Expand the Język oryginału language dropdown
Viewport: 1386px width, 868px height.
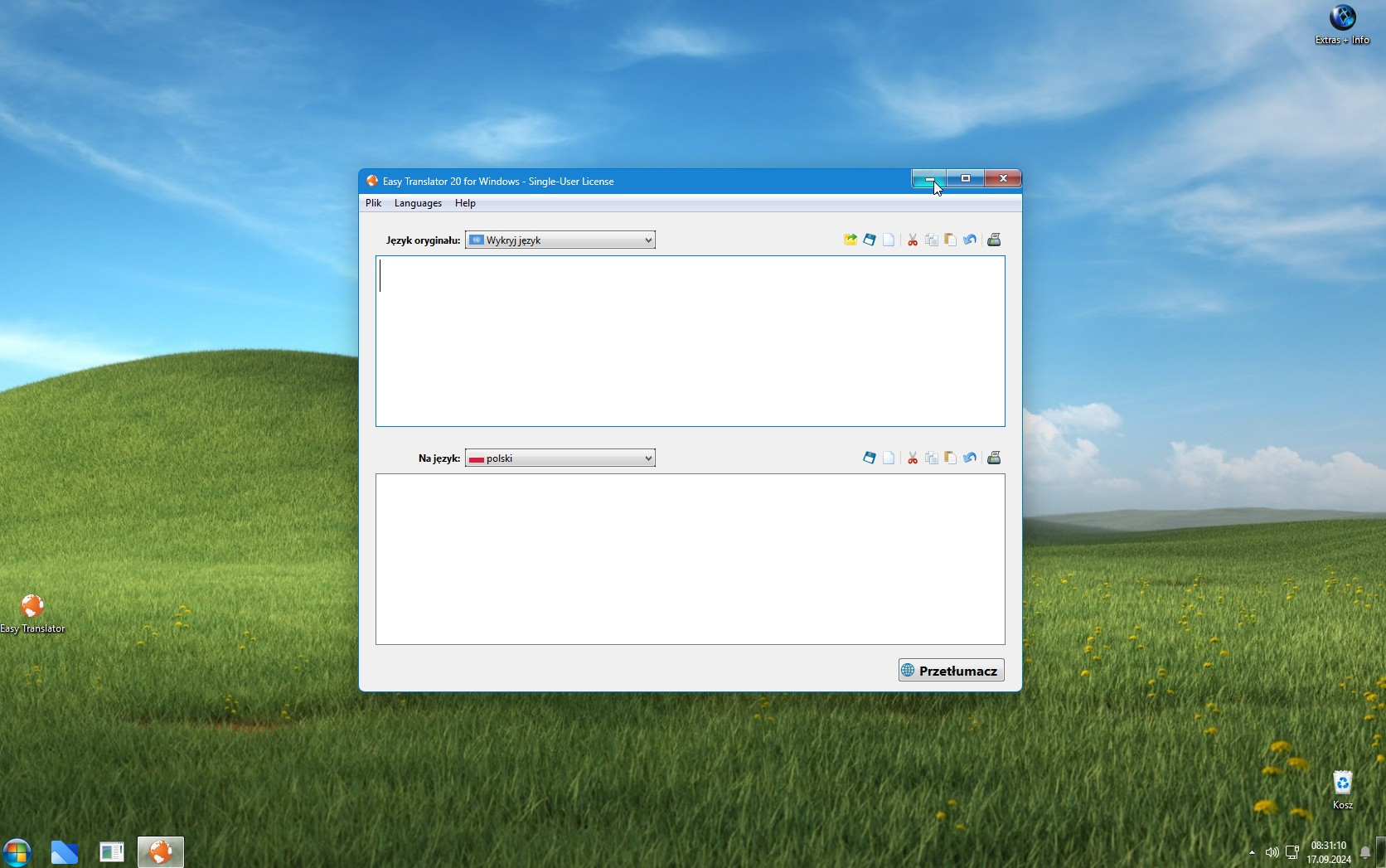pyautogui.click(x=560, y=240)
